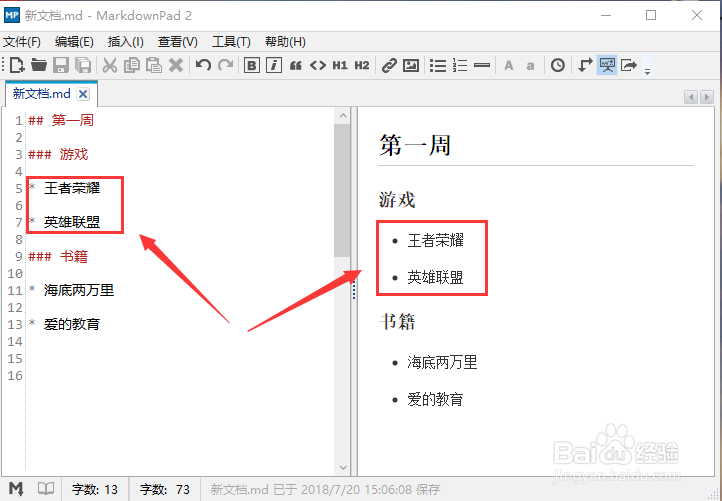Redo the last edit

[225, 65]
